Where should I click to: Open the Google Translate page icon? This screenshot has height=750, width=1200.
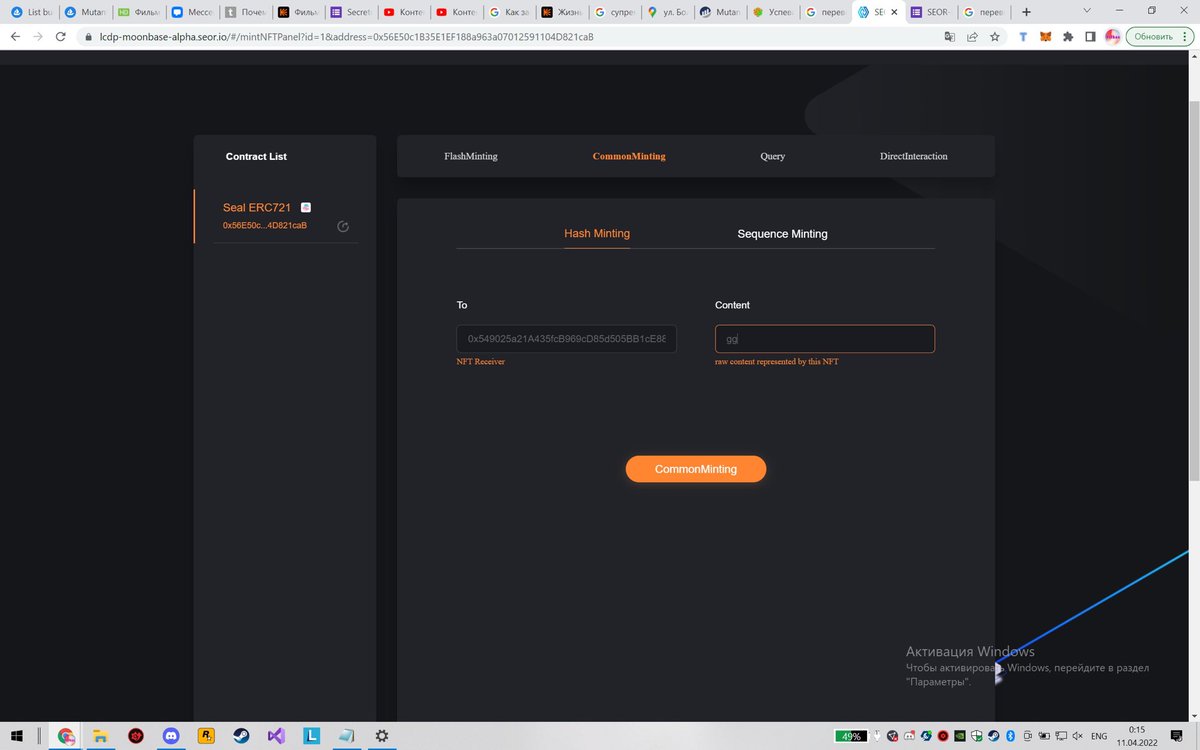point(950,36)
